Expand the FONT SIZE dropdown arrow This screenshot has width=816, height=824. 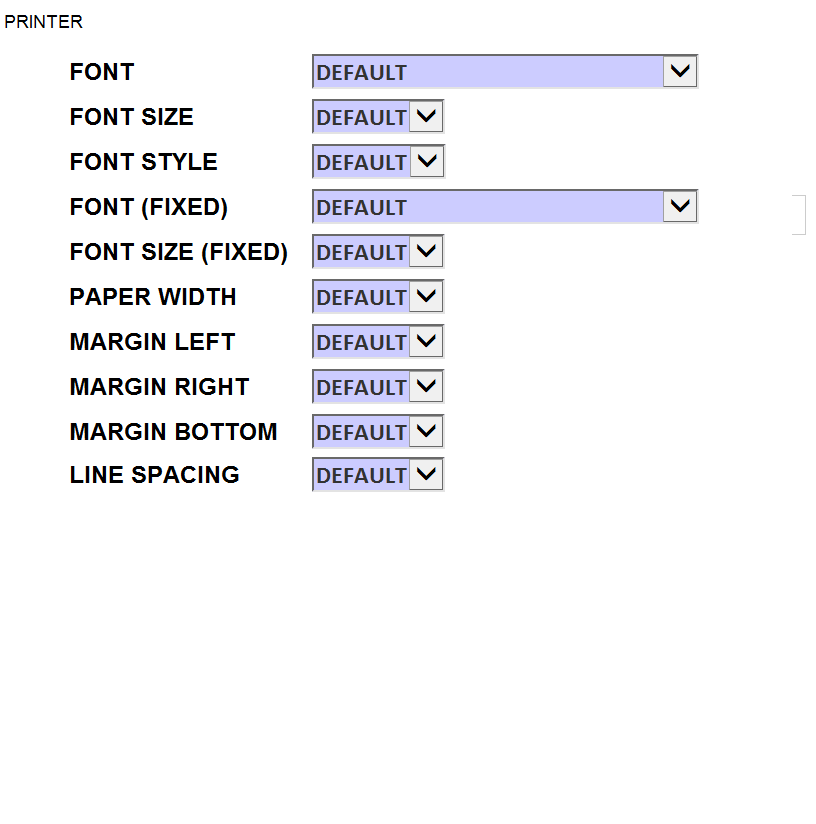coord(426,117)
